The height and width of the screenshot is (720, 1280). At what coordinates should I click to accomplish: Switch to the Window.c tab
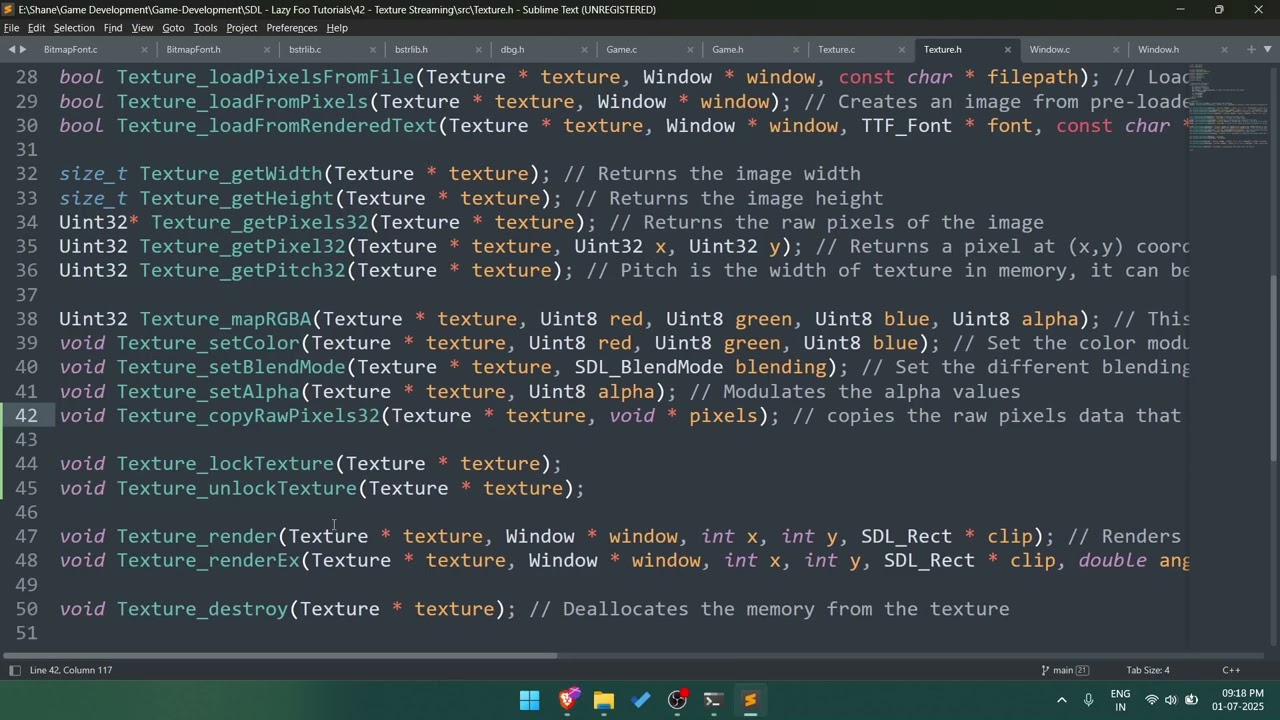click(x=1049, y=49)
